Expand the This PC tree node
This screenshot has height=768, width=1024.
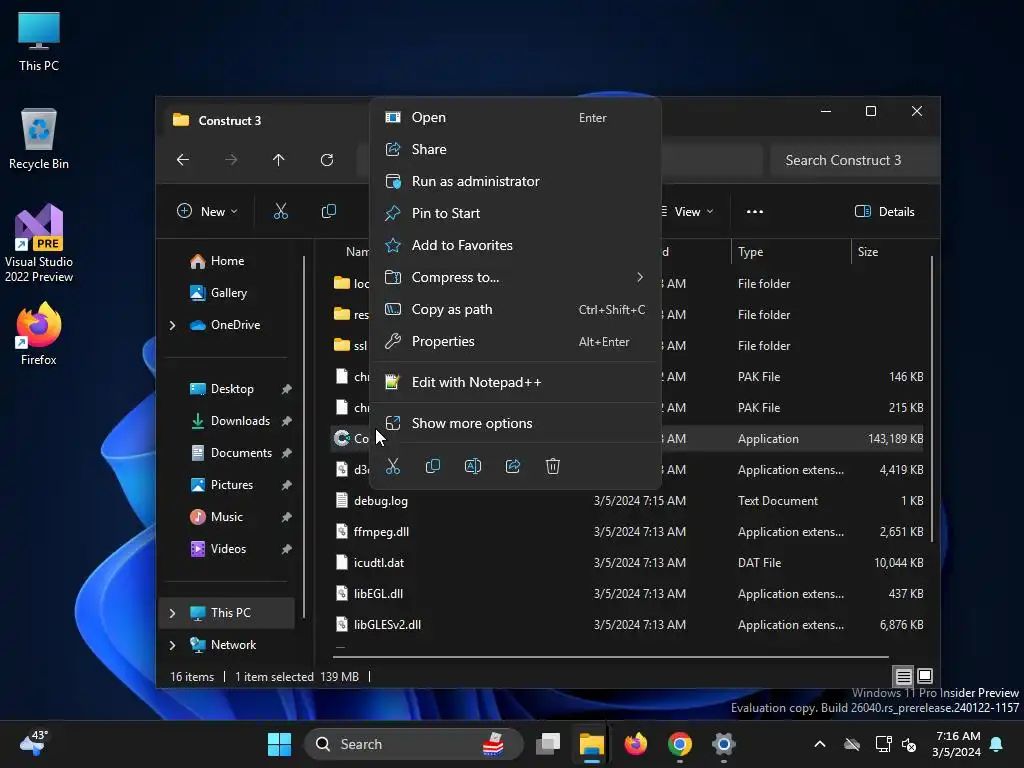tap(172, 613)
